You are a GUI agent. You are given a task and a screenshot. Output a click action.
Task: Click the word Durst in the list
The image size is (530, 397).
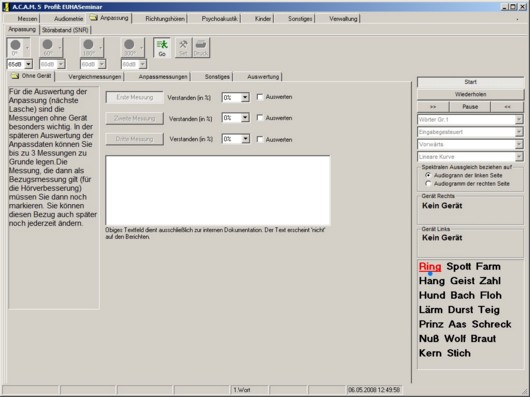click(x=460, y=310)
